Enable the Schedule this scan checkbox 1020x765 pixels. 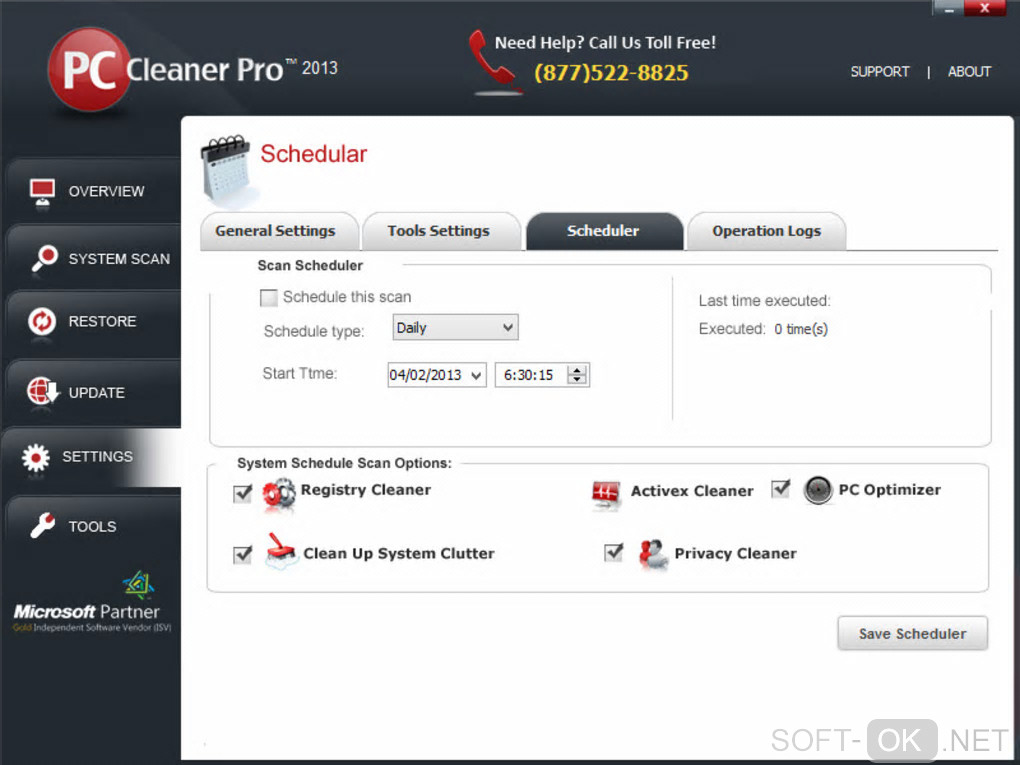coord(269,298)
